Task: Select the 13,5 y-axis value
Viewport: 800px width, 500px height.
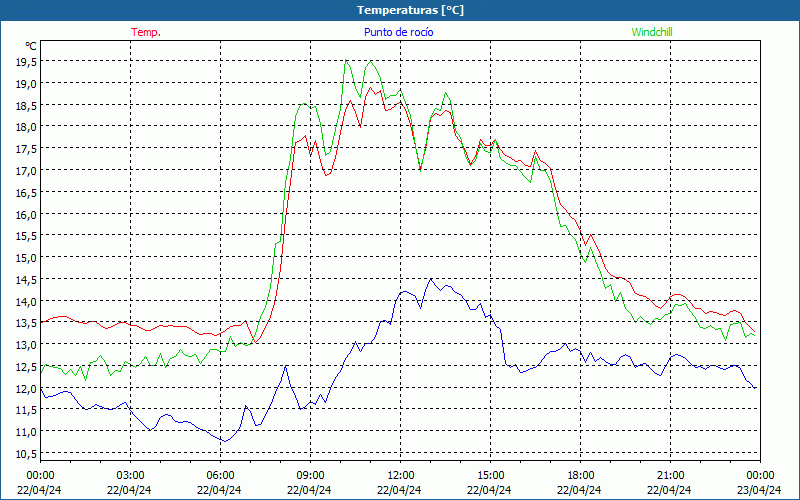Action: pos(27,323)
